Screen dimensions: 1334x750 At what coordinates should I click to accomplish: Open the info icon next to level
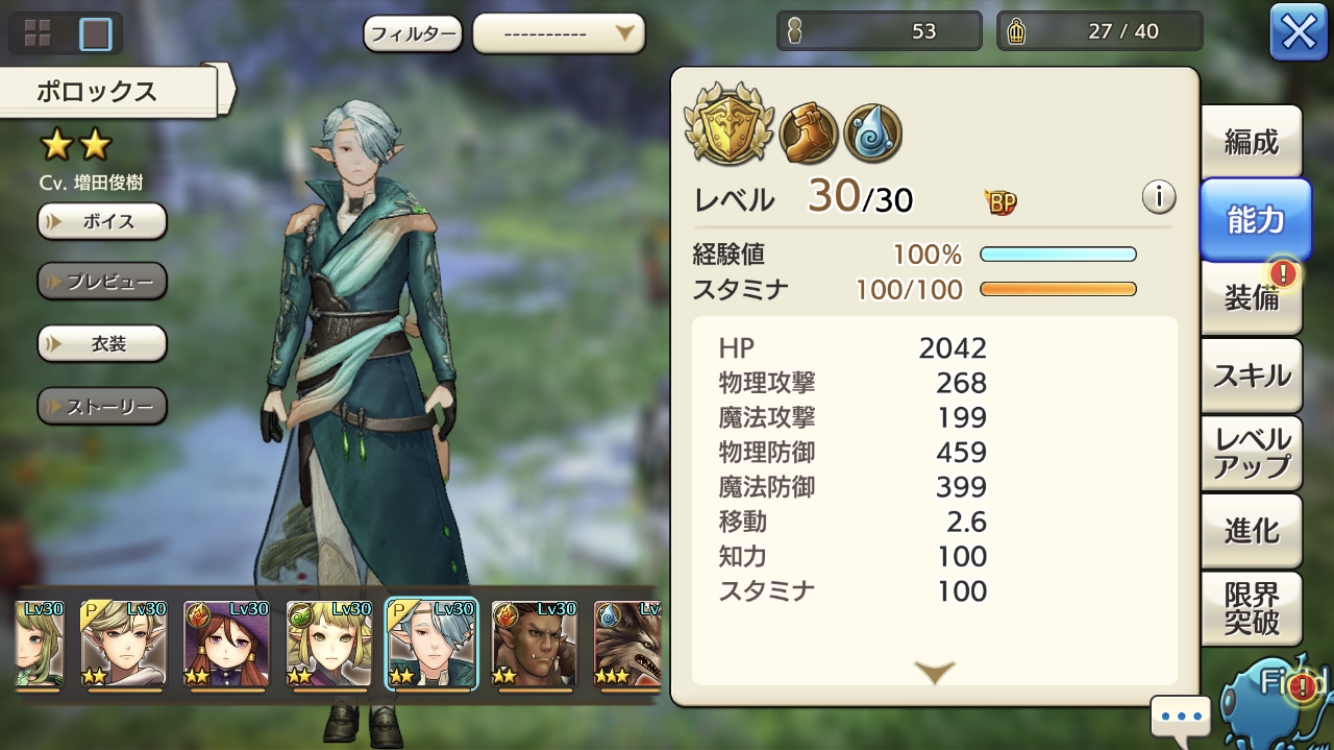[1158, 198]
